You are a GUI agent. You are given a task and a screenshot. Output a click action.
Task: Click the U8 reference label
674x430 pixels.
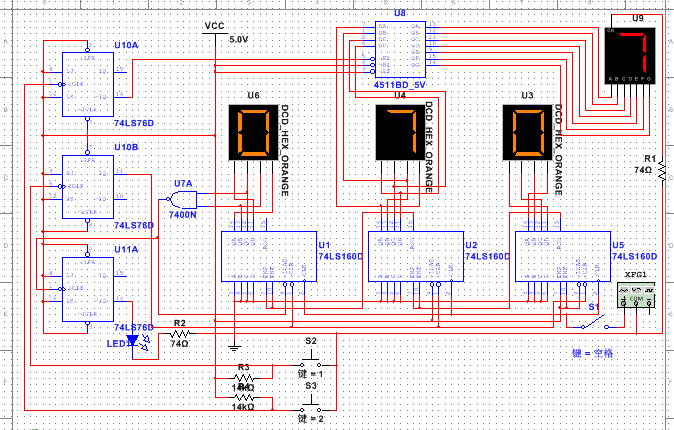click(x=400, y=13)
